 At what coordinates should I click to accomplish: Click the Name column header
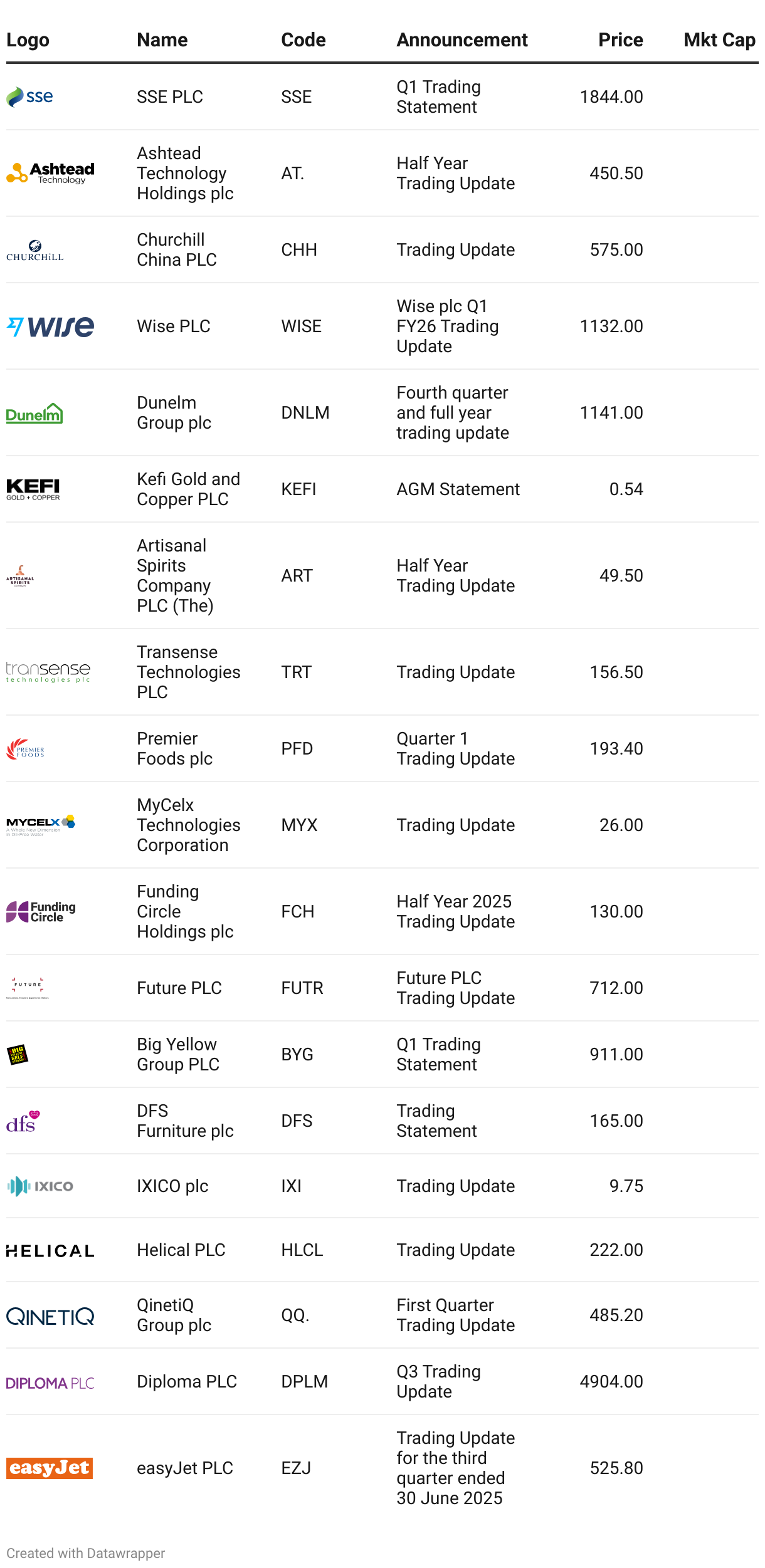click(x=162, y=40)
